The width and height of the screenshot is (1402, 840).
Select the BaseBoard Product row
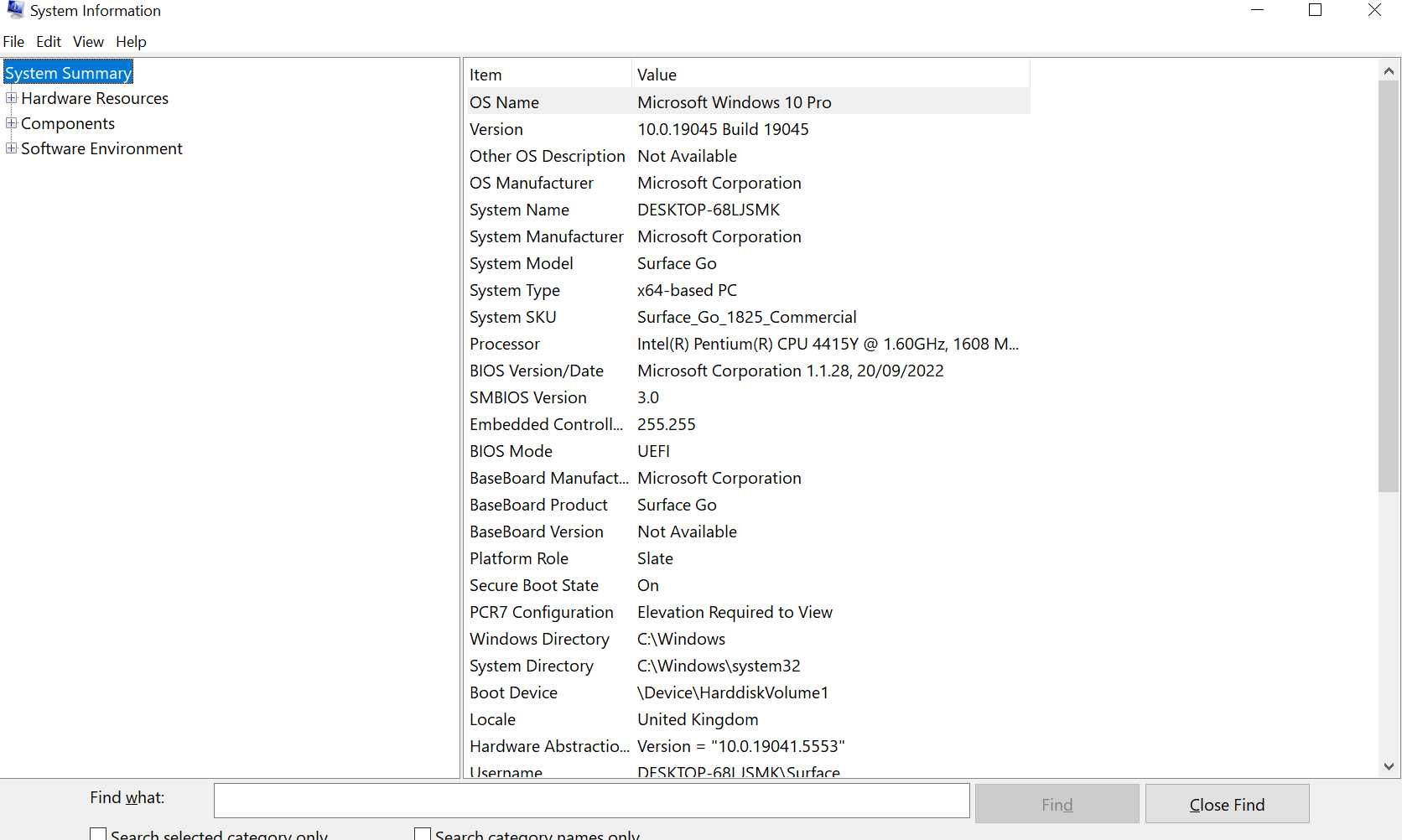747,505
